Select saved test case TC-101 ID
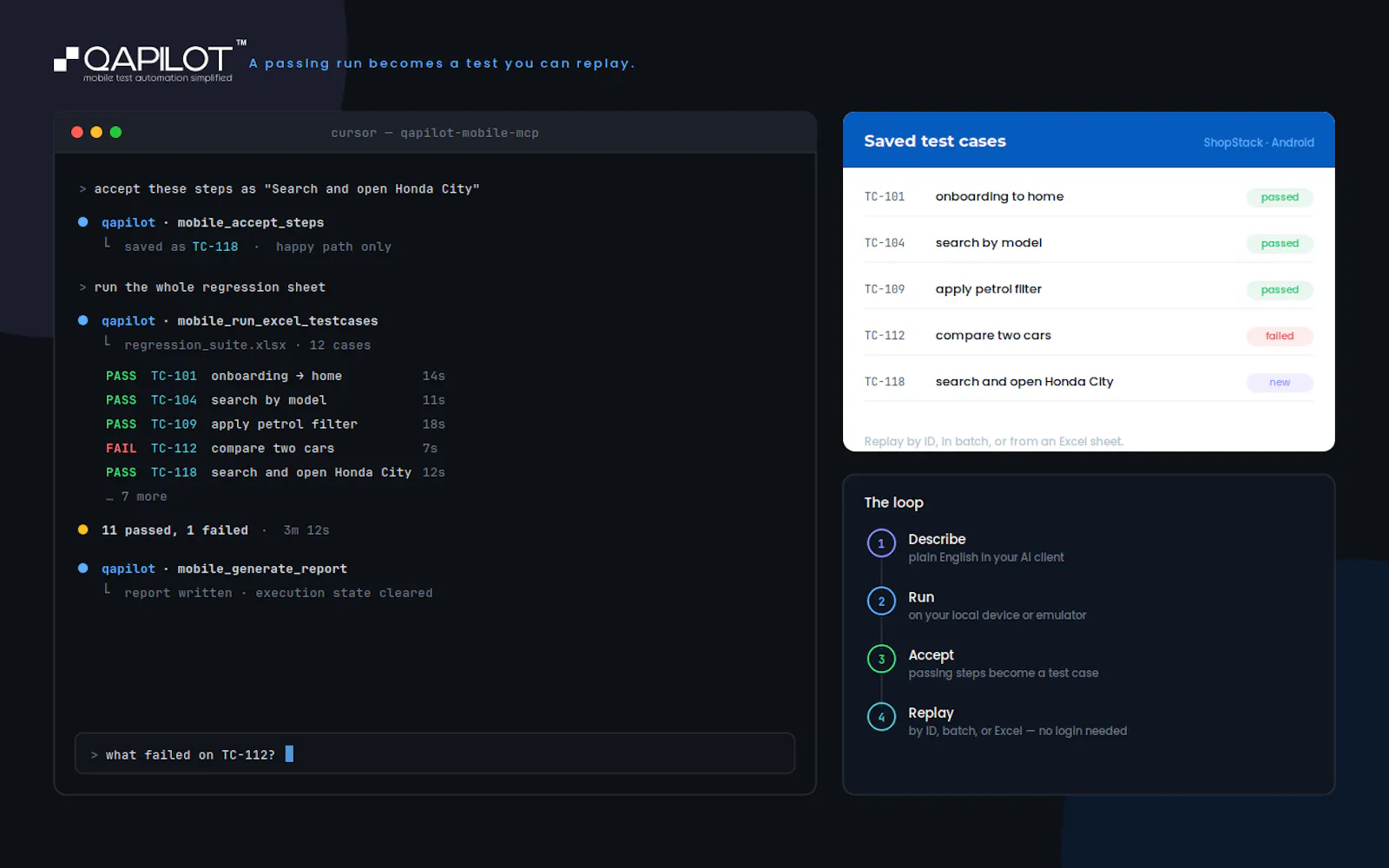 click(x=885, y=197)
